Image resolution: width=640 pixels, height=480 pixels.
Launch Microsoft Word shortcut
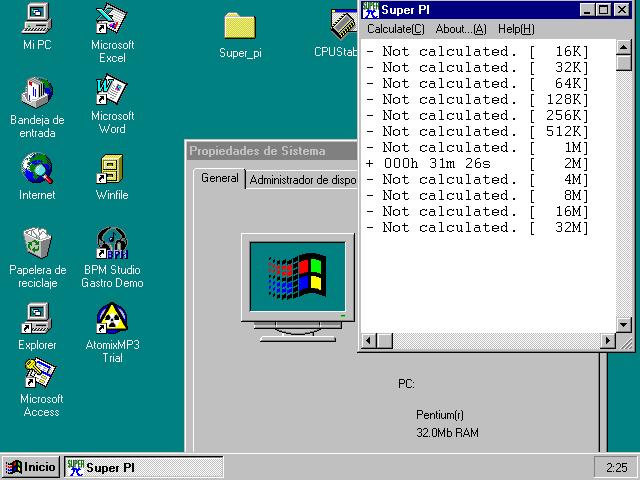tap(112, 104)
